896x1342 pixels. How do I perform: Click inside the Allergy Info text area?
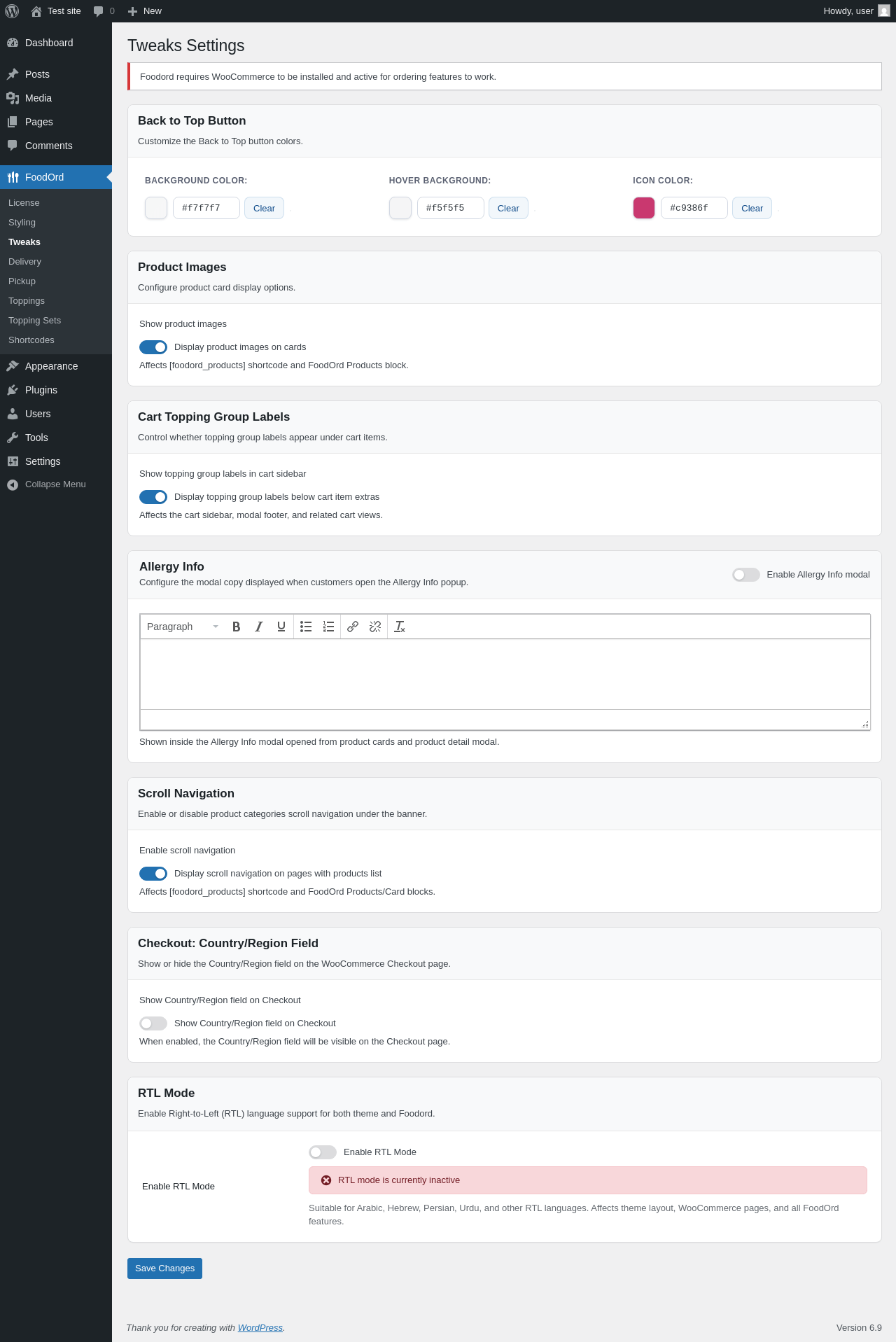coord(505,674)
